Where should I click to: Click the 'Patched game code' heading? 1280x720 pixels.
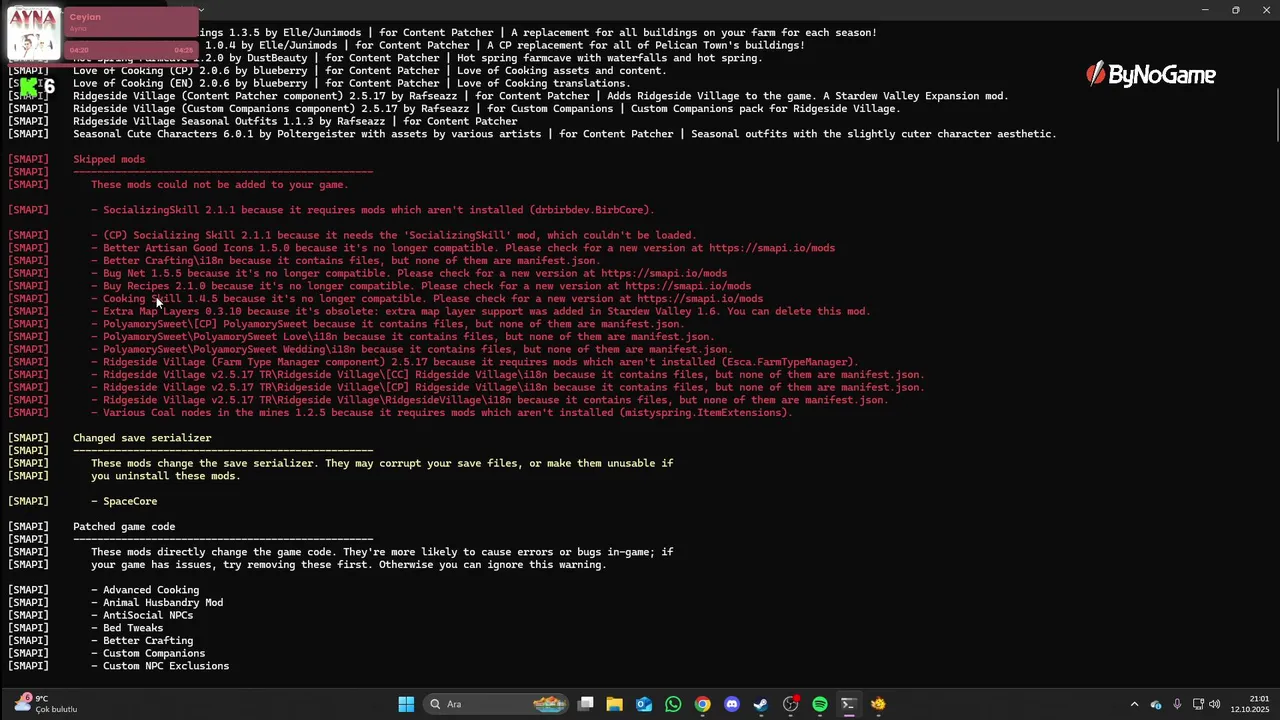point(124,527)
